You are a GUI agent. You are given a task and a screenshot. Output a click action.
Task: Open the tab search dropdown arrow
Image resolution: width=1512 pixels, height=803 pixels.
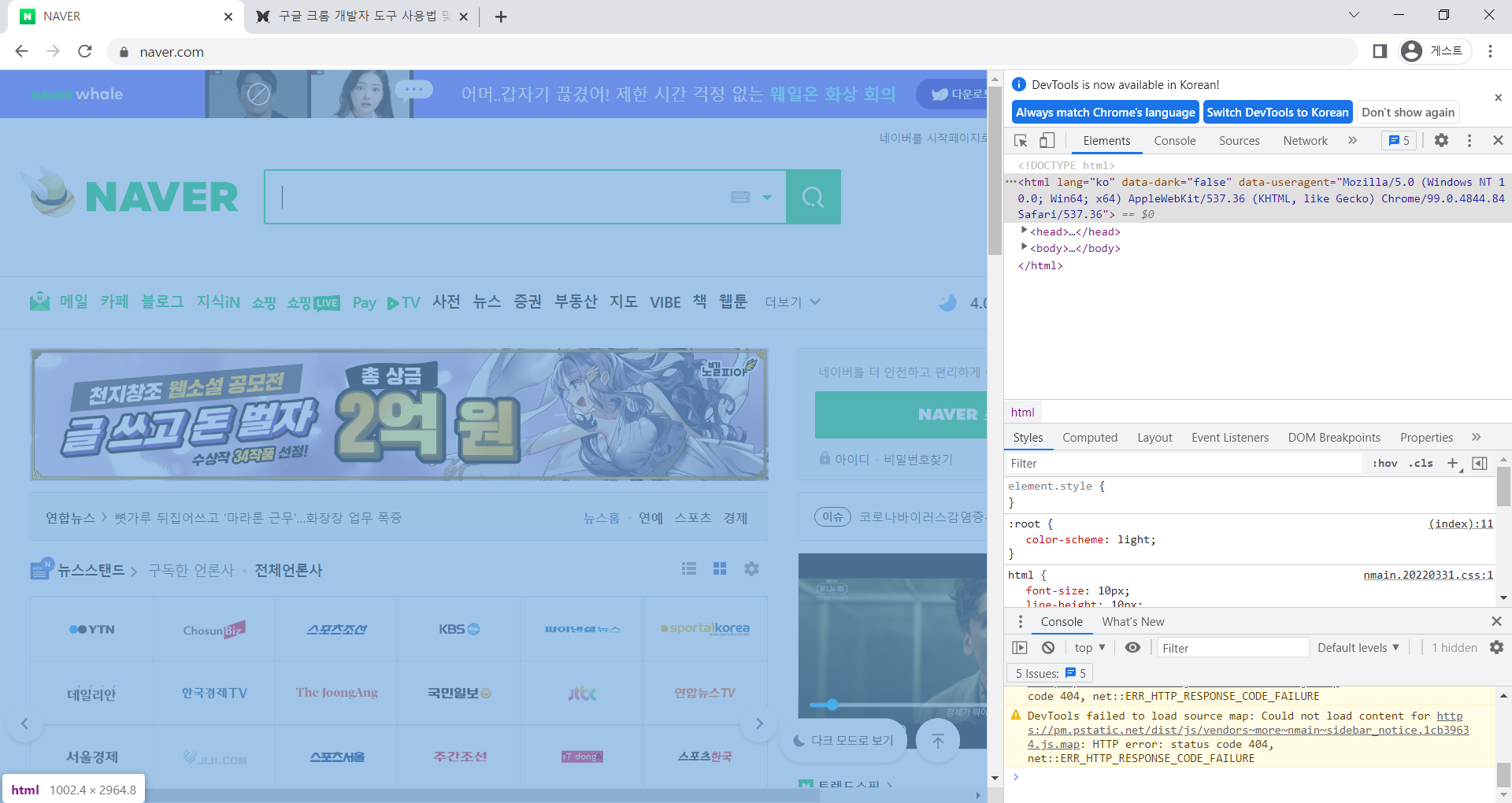1354,15
